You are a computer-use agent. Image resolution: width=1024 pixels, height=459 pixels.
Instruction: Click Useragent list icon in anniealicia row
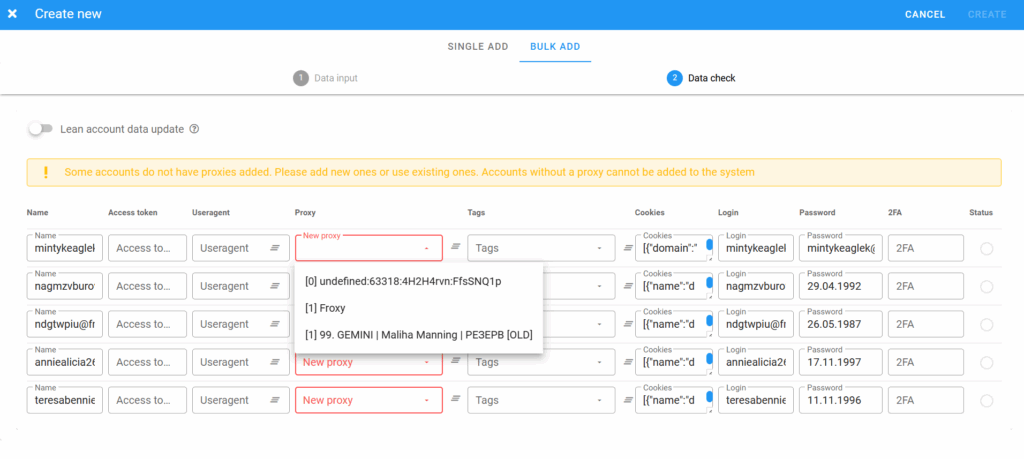(x=276, y=362)
